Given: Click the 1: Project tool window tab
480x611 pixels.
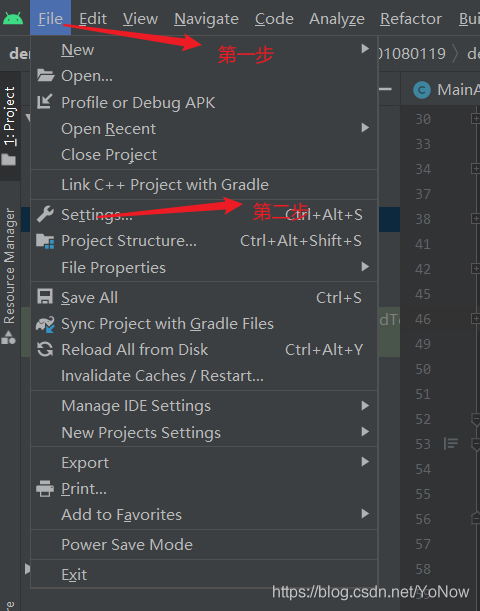Looking at the screenshot, I should 9,125.
